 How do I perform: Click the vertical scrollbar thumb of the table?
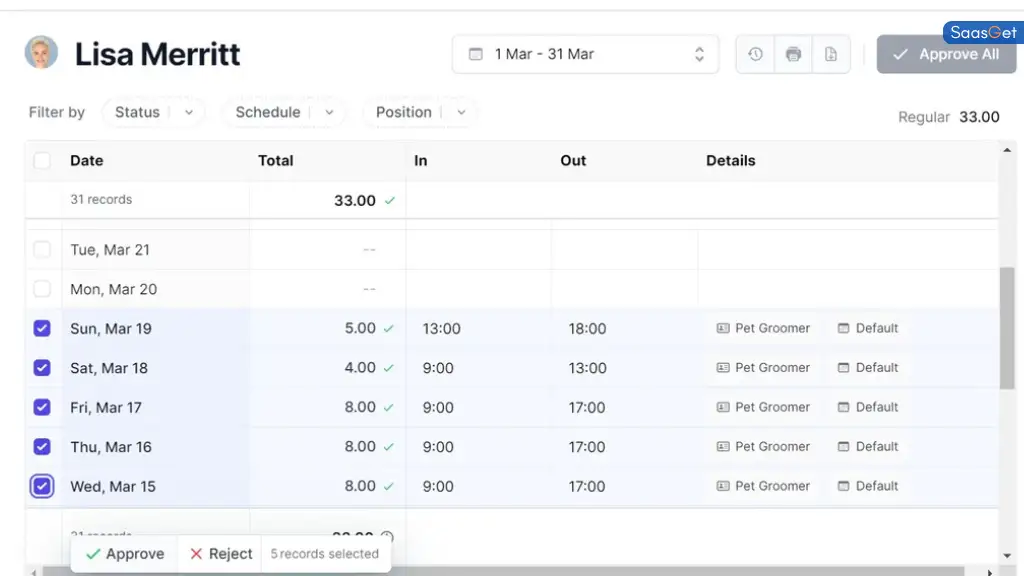(x=1007, y=328)
